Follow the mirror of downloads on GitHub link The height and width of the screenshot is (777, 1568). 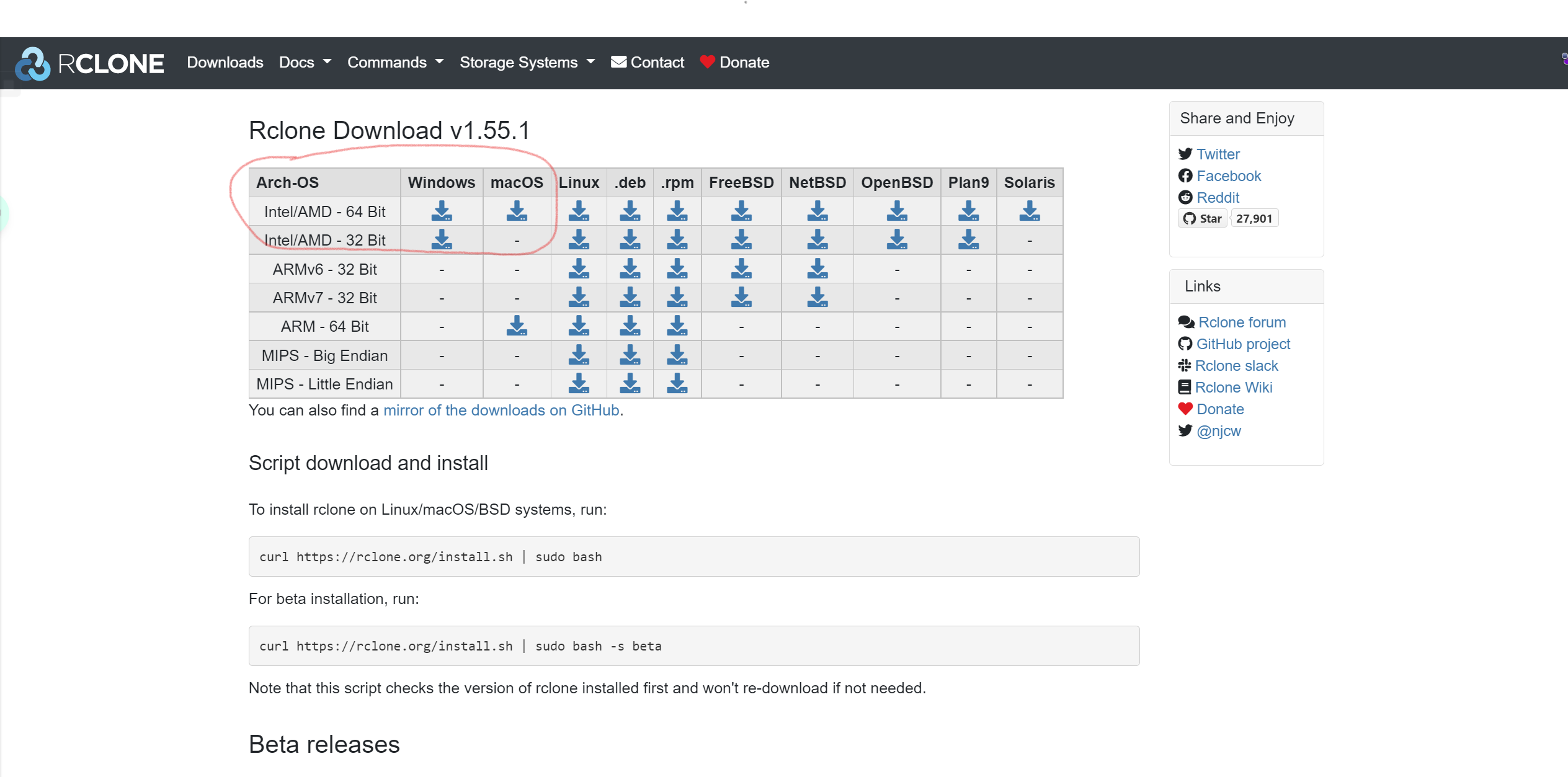(501, 411)
